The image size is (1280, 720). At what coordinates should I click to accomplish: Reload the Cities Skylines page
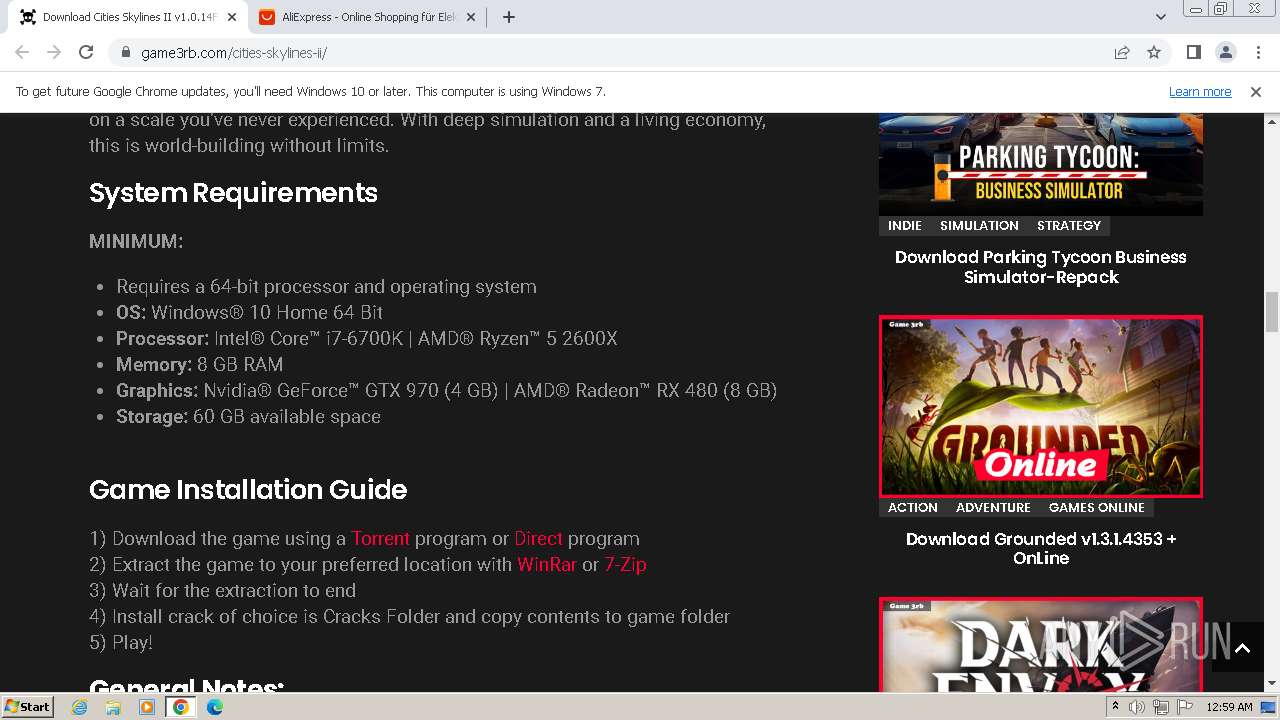coord(86,52)
